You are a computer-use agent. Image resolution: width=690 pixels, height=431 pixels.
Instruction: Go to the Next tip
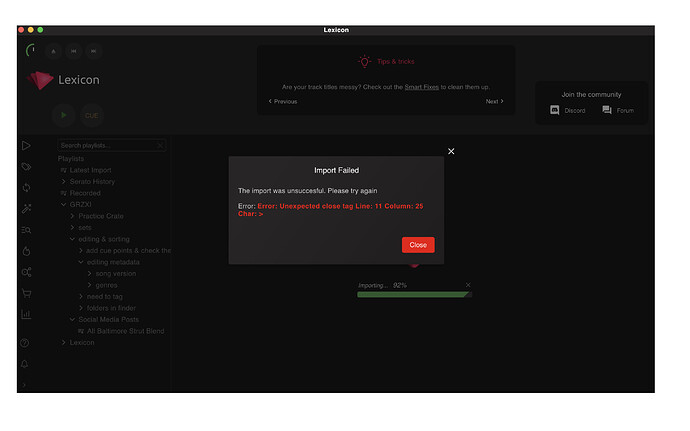click(x=494, y=101)
